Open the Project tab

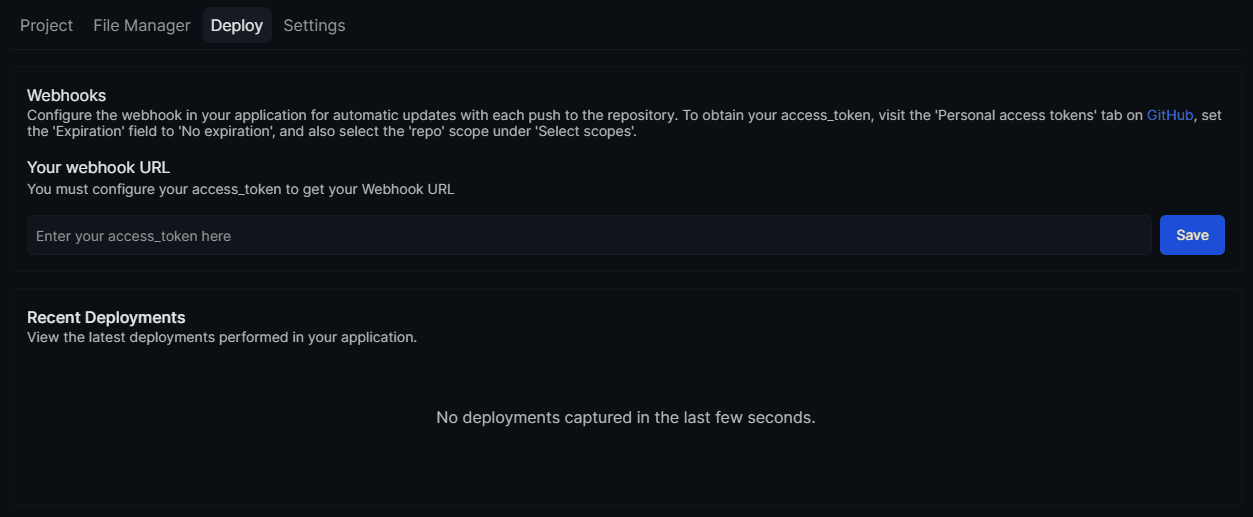(46, 25)
